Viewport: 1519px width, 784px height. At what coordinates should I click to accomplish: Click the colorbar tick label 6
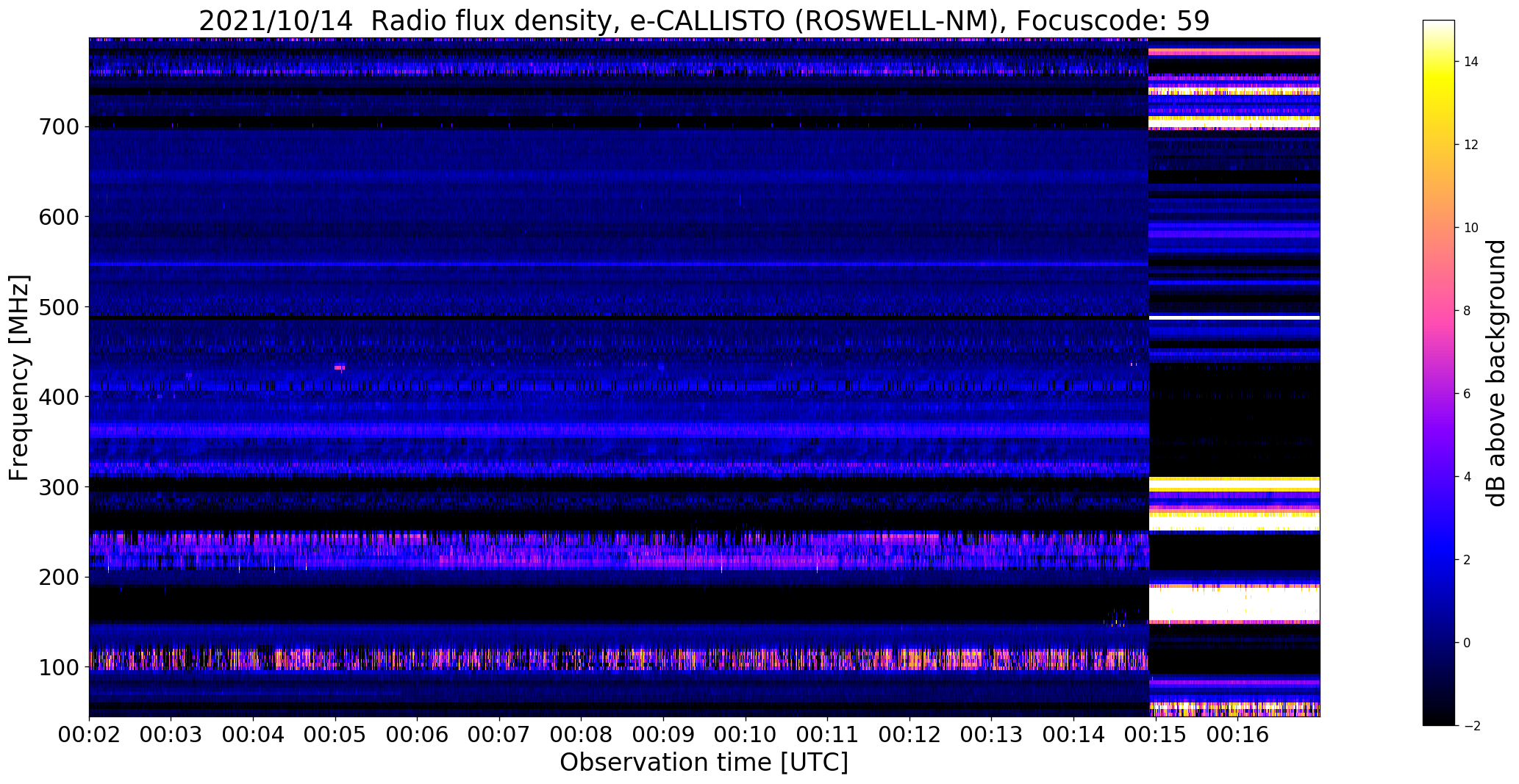tap(1468, 394)
